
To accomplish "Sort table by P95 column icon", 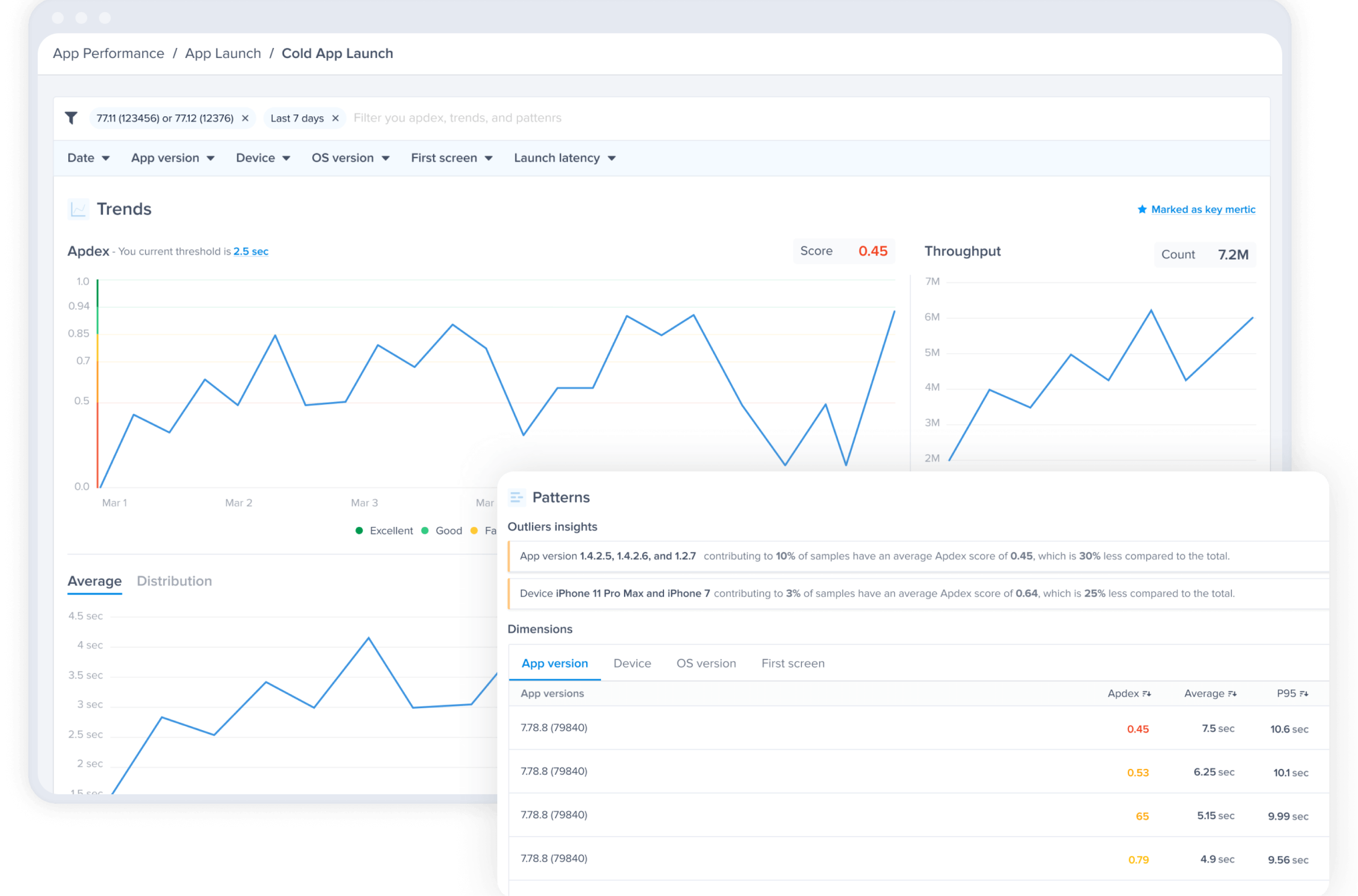I will pyautogui.click(x=1304, y=694).
